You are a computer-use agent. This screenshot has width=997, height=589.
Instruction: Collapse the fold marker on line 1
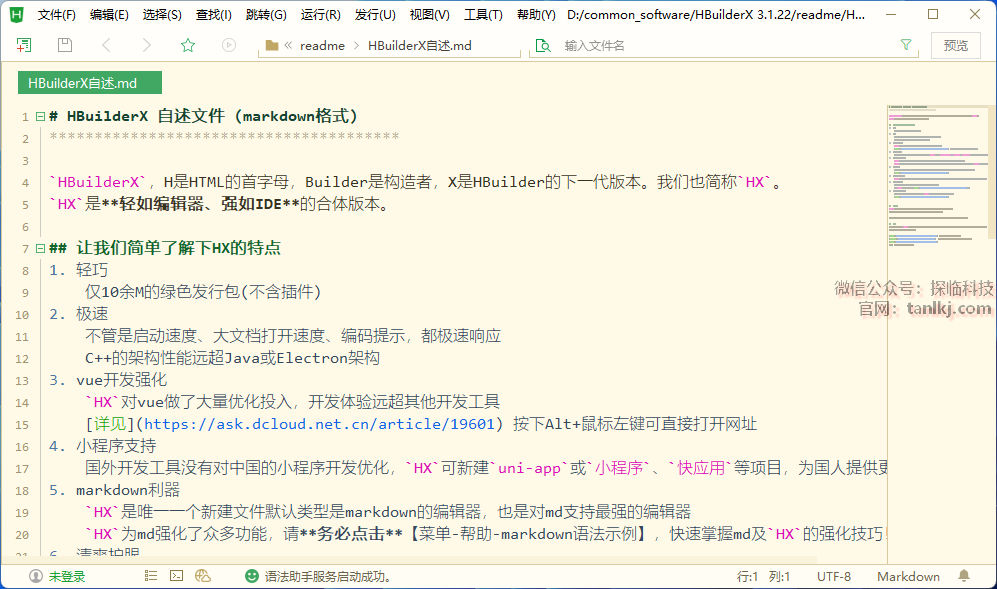pos(40,116)
